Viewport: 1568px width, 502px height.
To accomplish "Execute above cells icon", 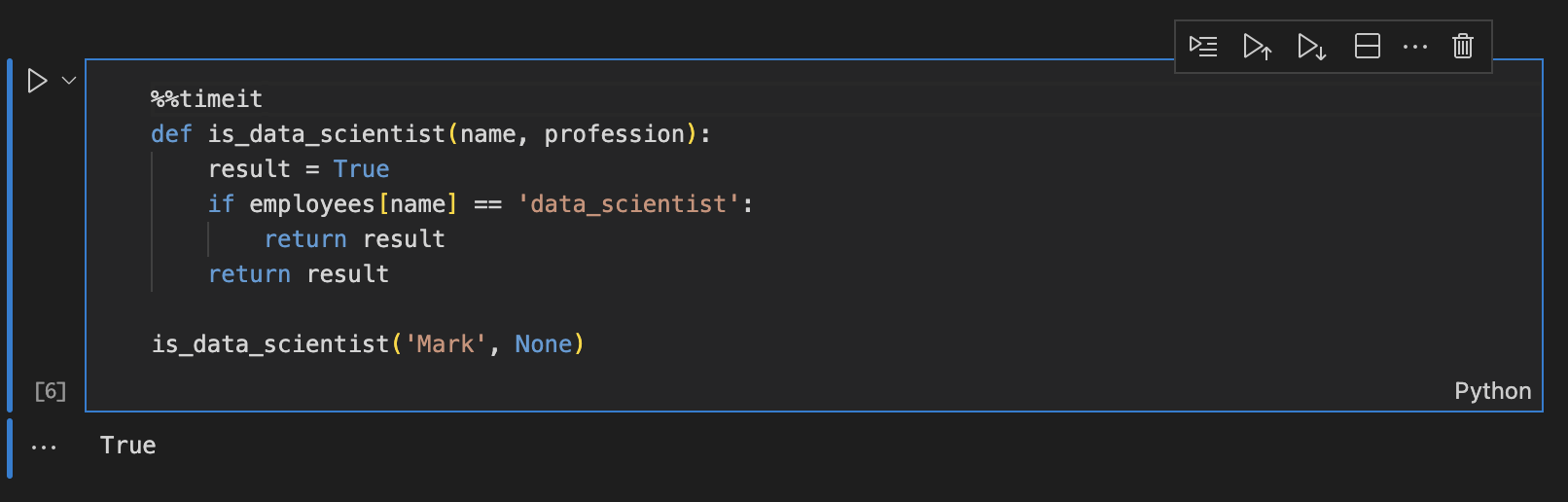I will coord(1258,46).
